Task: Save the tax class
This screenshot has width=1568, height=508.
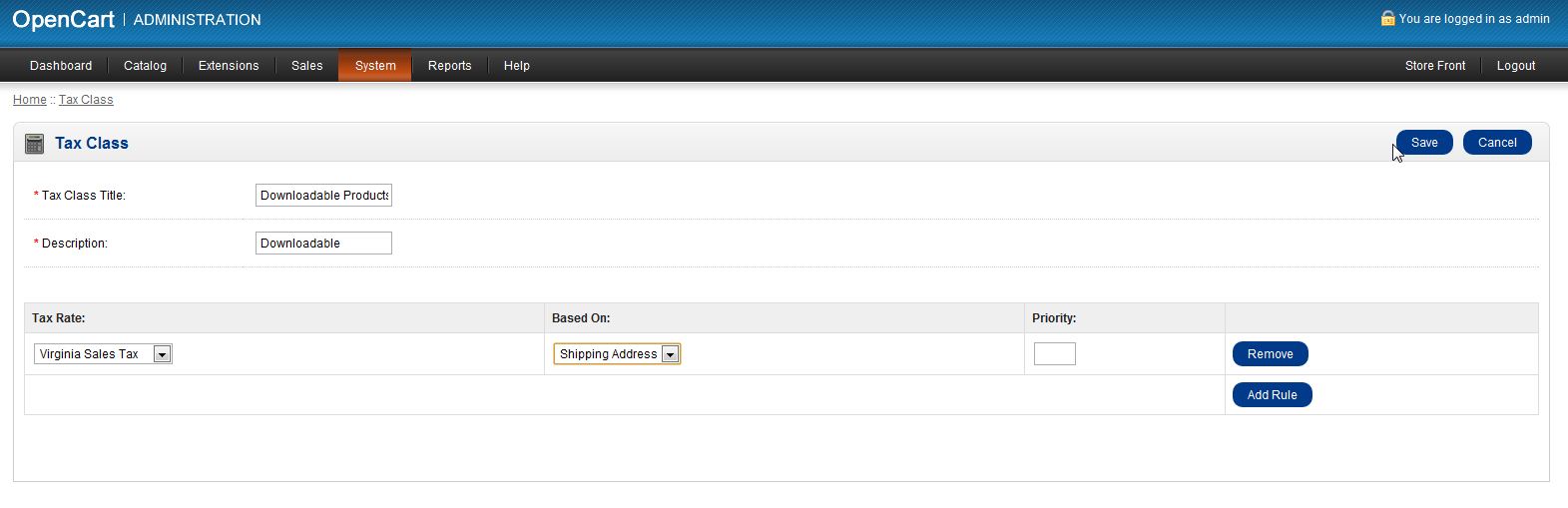Action: (x=1424, y=143)
